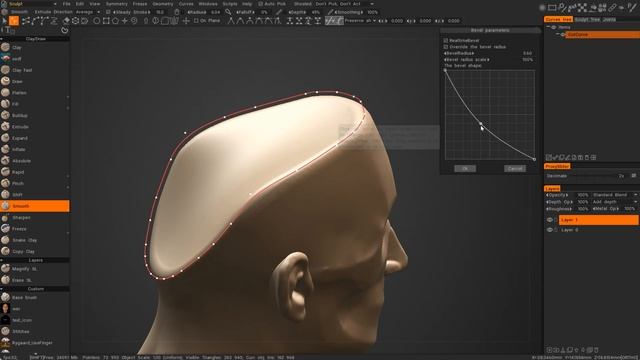Choose the rectangle stroke shape in toolbar

[106, 21]
